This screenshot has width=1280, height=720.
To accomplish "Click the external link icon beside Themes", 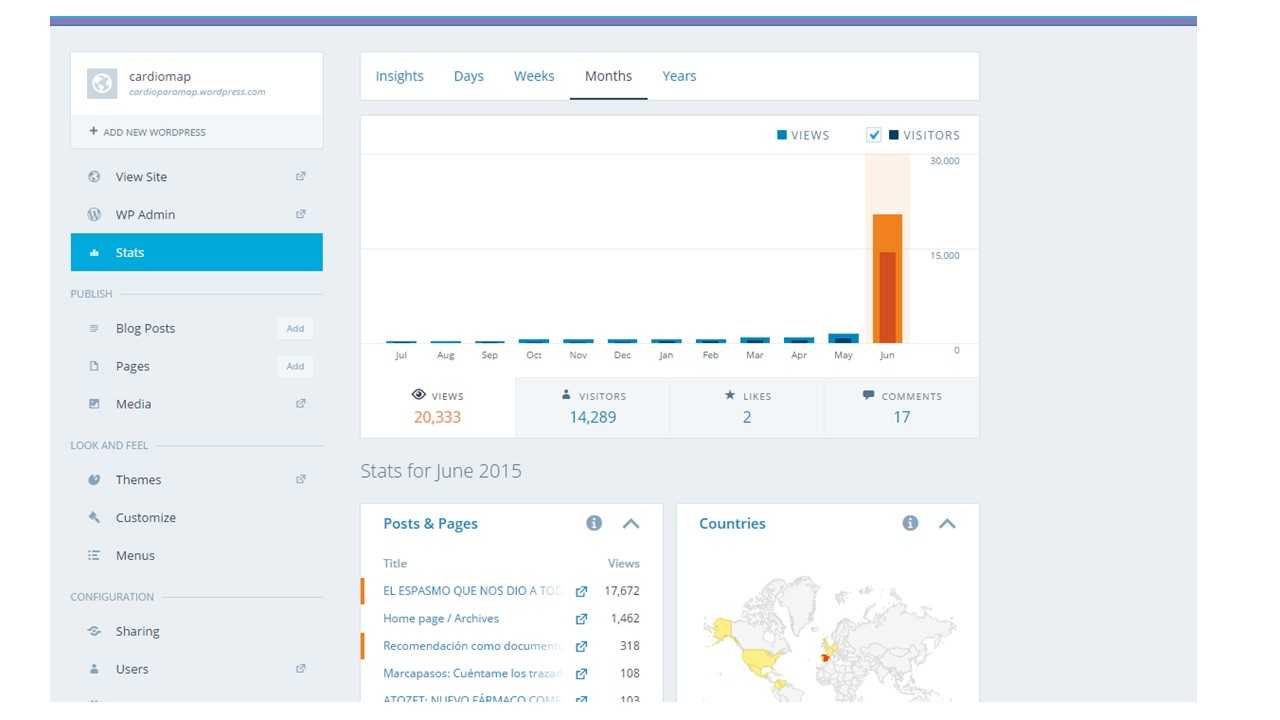I will click(300, 479).
